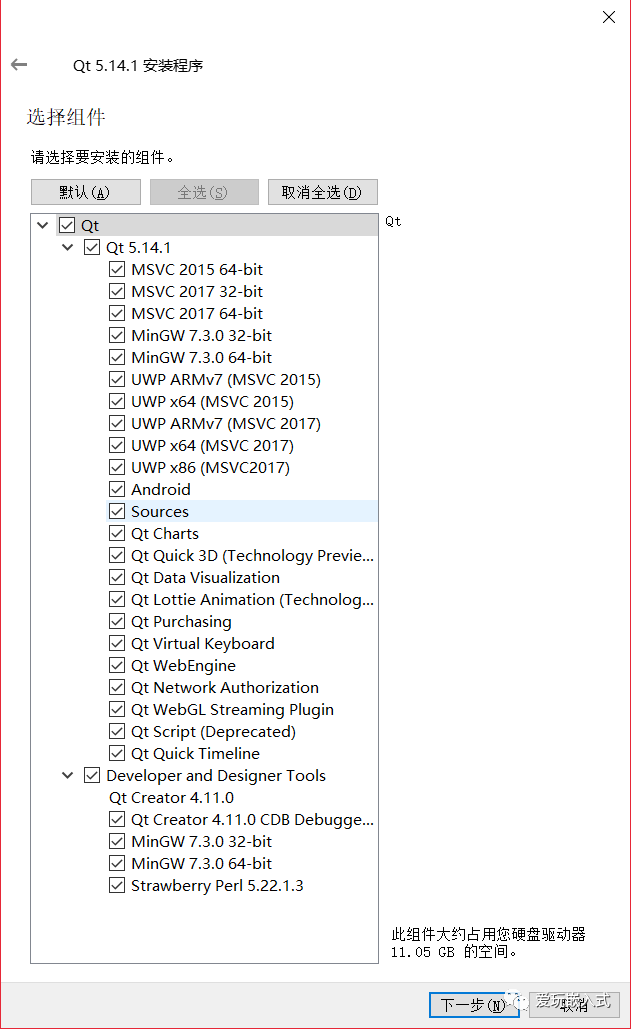631x1029 pixels.
Task: Click the 下一步 (Next) button
Action: pos(474,1005)
